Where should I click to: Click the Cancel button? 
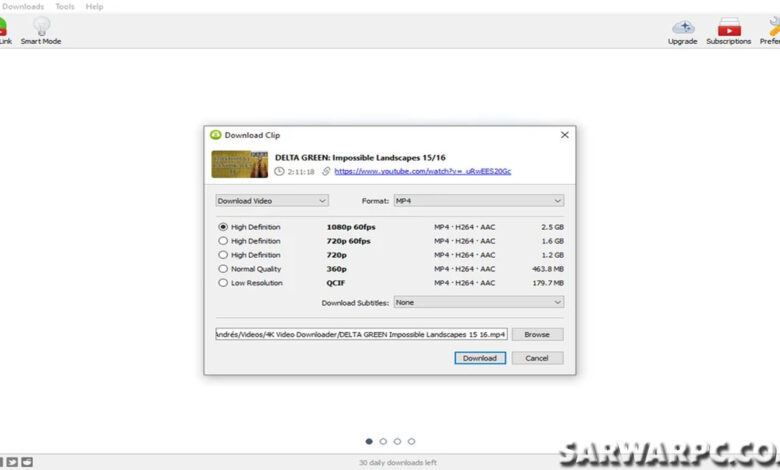click(537, 358)
